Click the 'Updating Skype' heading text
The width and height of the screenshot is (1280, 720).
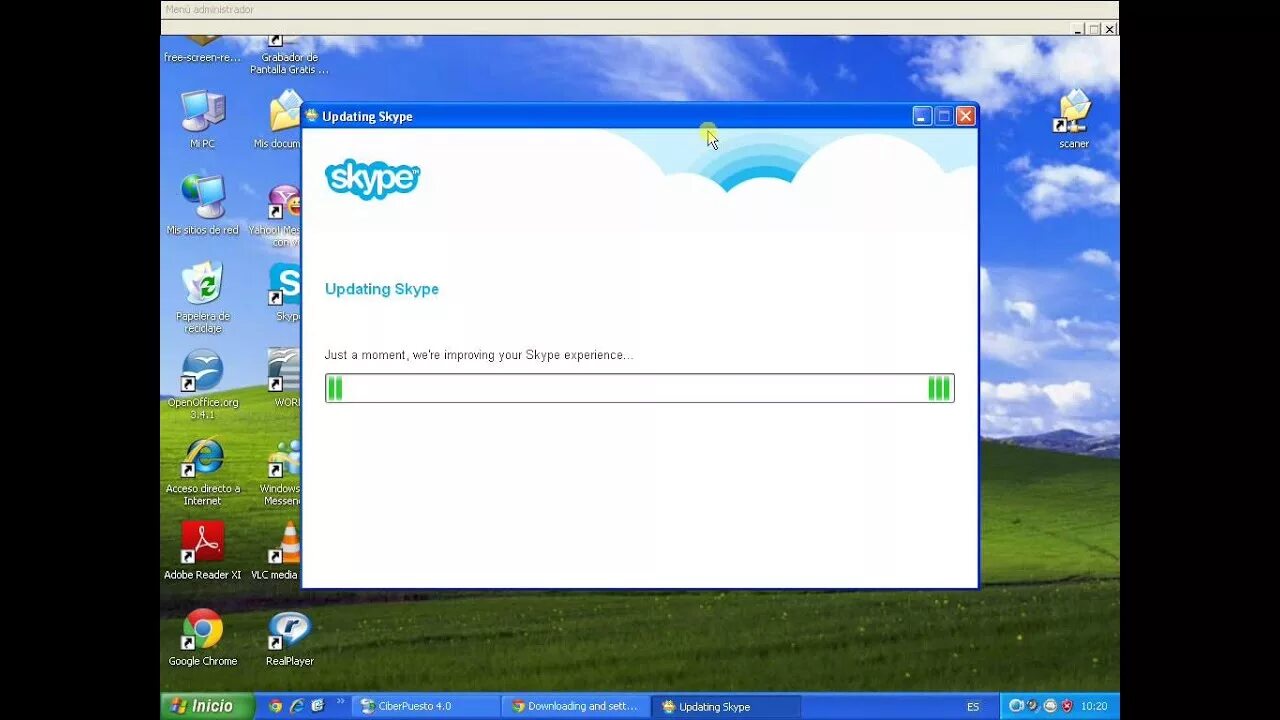[x=382, y=289]
